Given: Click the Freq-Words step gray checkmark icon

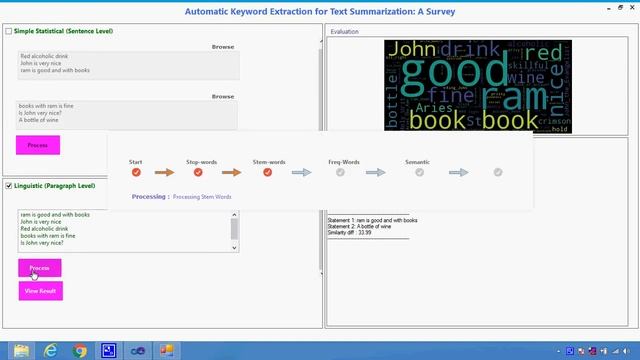Looking at the screenshot, I should click(340, 173).
